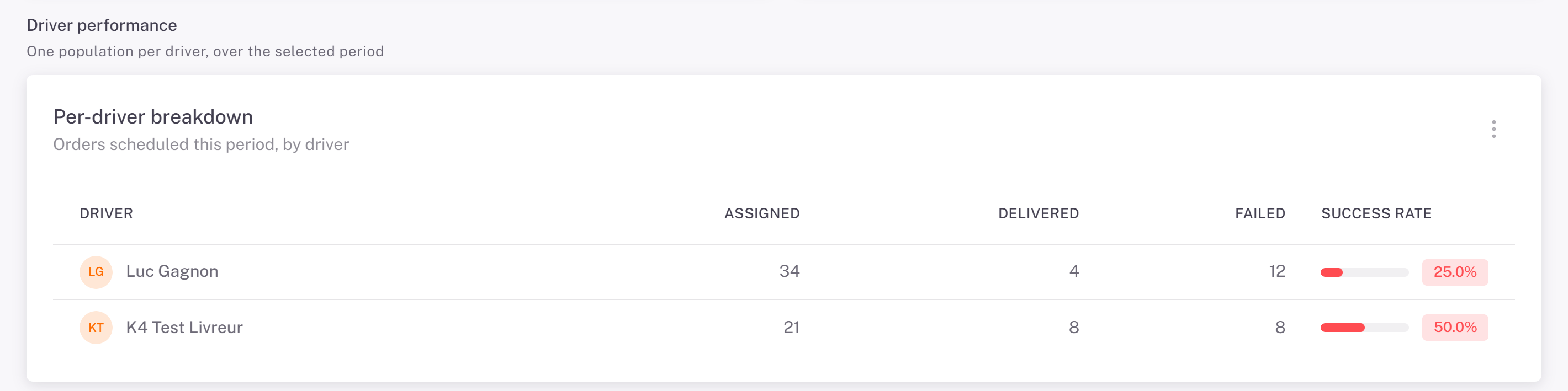
Task: Sort by the DELIVERED column header
Action: [1039, 213]
